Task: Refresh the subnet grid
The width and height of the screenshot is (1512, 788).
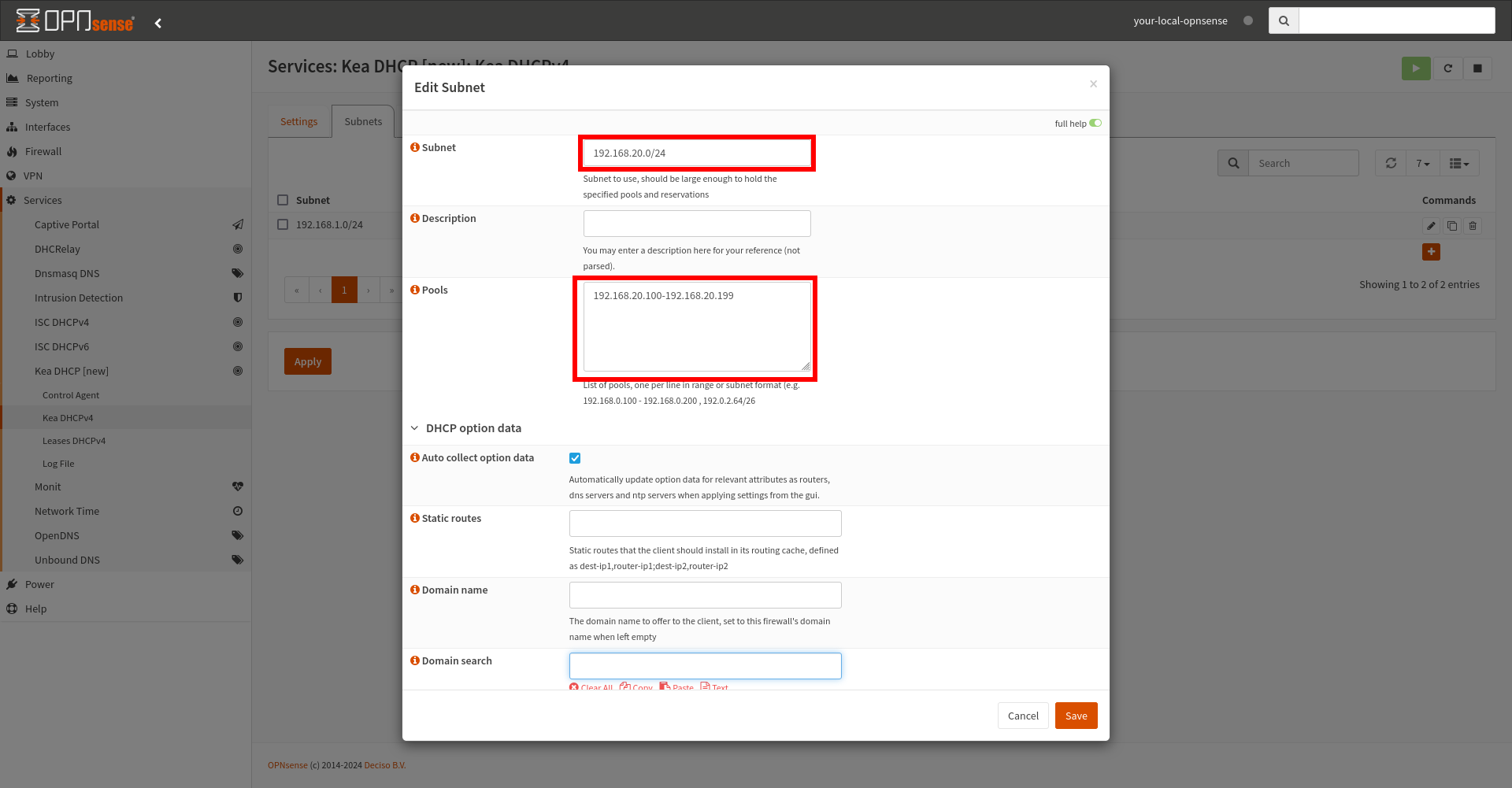Action: click(1391, 163)
